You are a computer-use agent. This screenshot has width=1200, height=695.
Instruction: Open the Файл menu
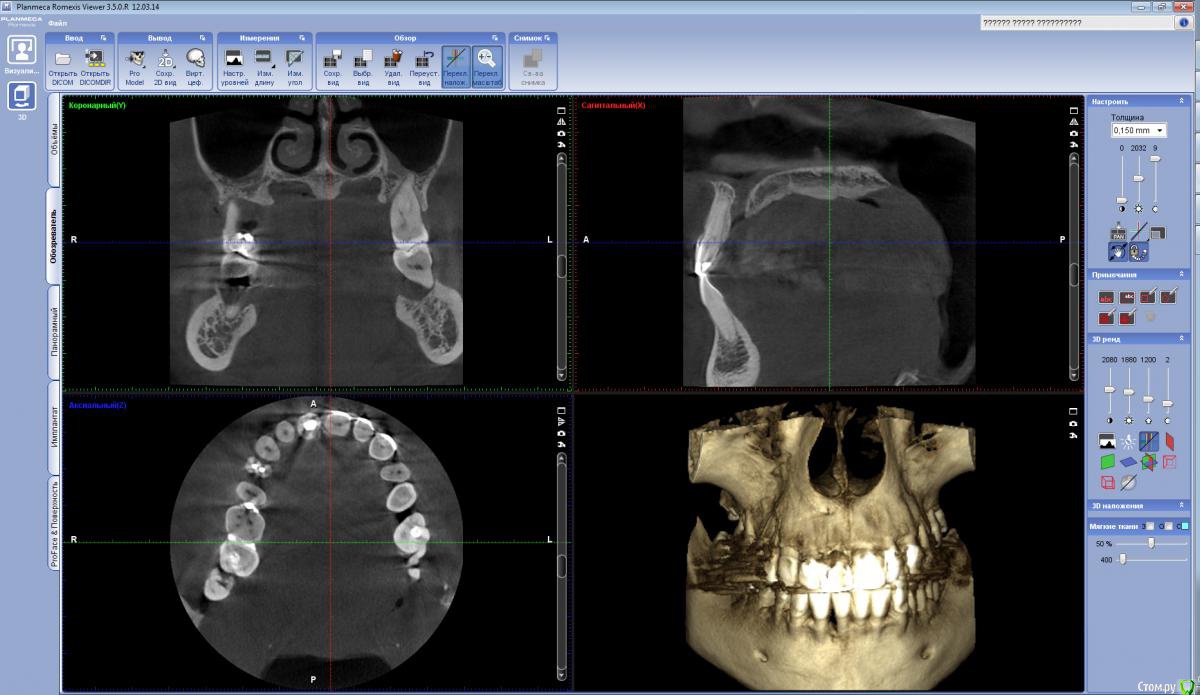(x=57, y=22)
